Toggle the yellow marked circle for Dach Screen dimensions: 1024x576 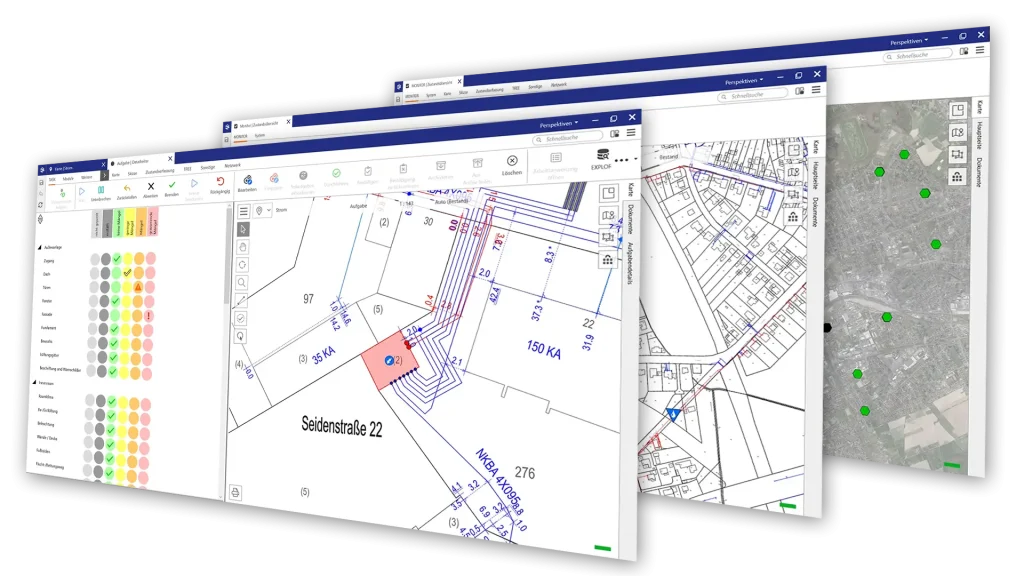[127, 272]
